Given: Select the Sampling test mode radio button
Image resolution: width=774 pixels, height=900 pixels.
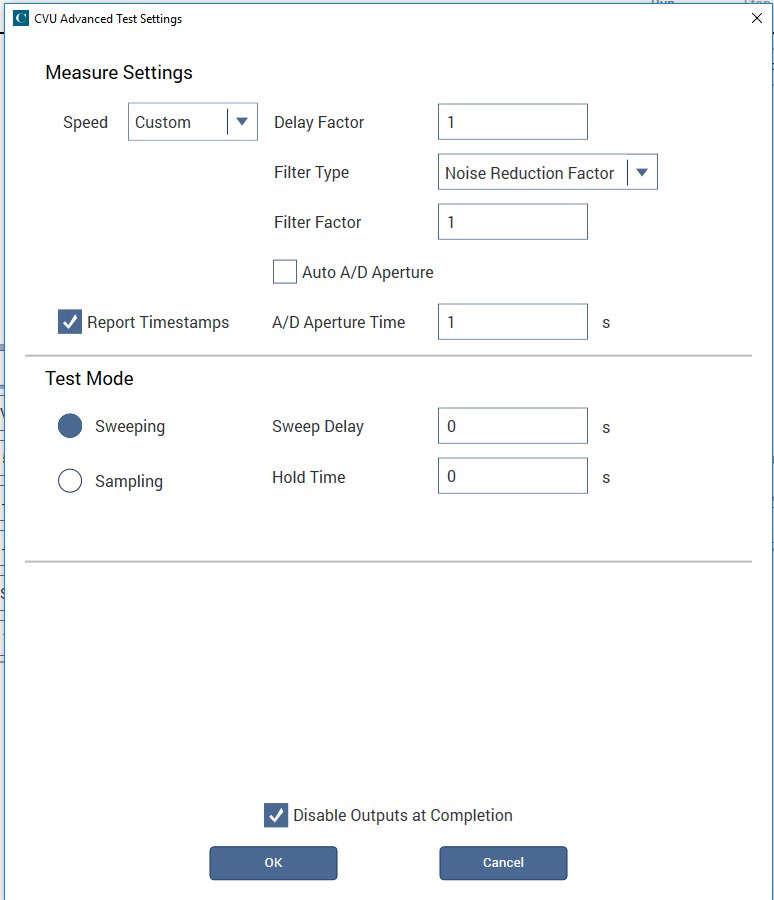Looking at the screenshot, I should (70, 480).
